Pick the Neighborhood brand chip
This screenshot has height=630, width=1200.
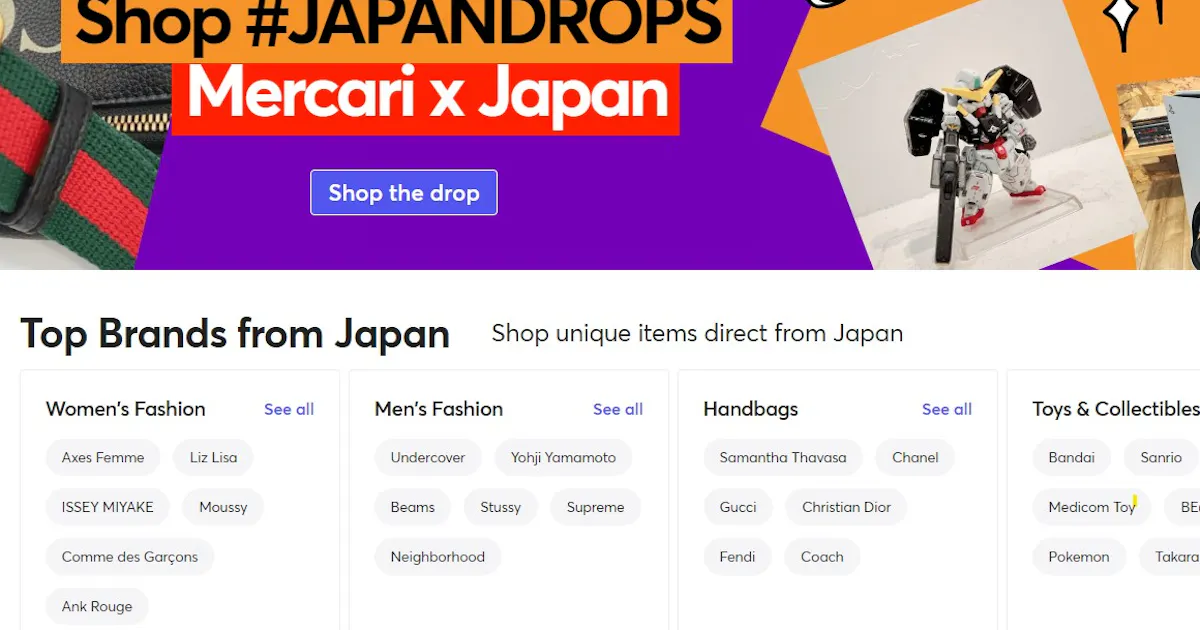(438, 557)
